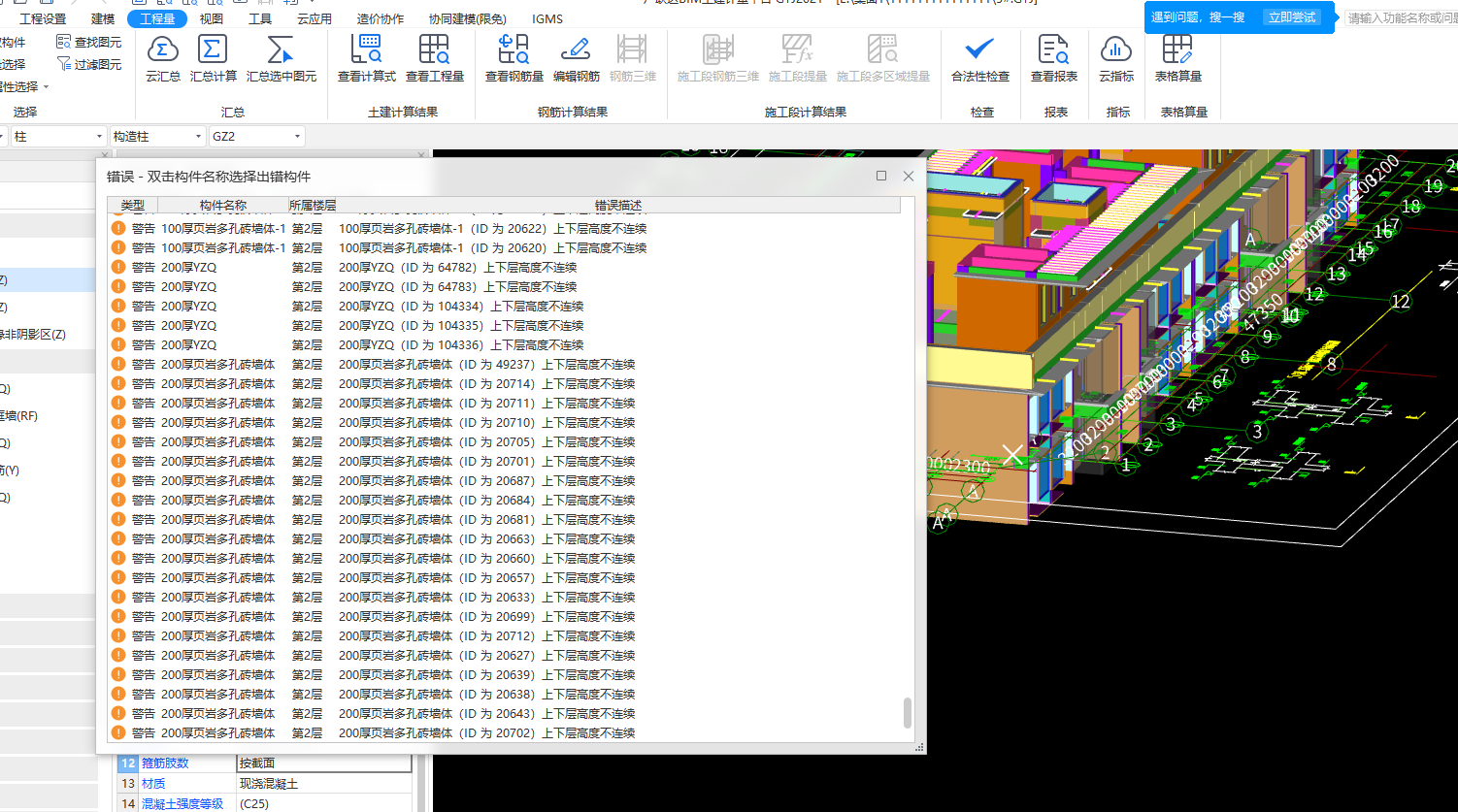The image size is (1458, 812).
Task: Select the 200厚页岩多孔砖墙体 row ID 20639
Action: pyautogui.click(x=505, y=674)
